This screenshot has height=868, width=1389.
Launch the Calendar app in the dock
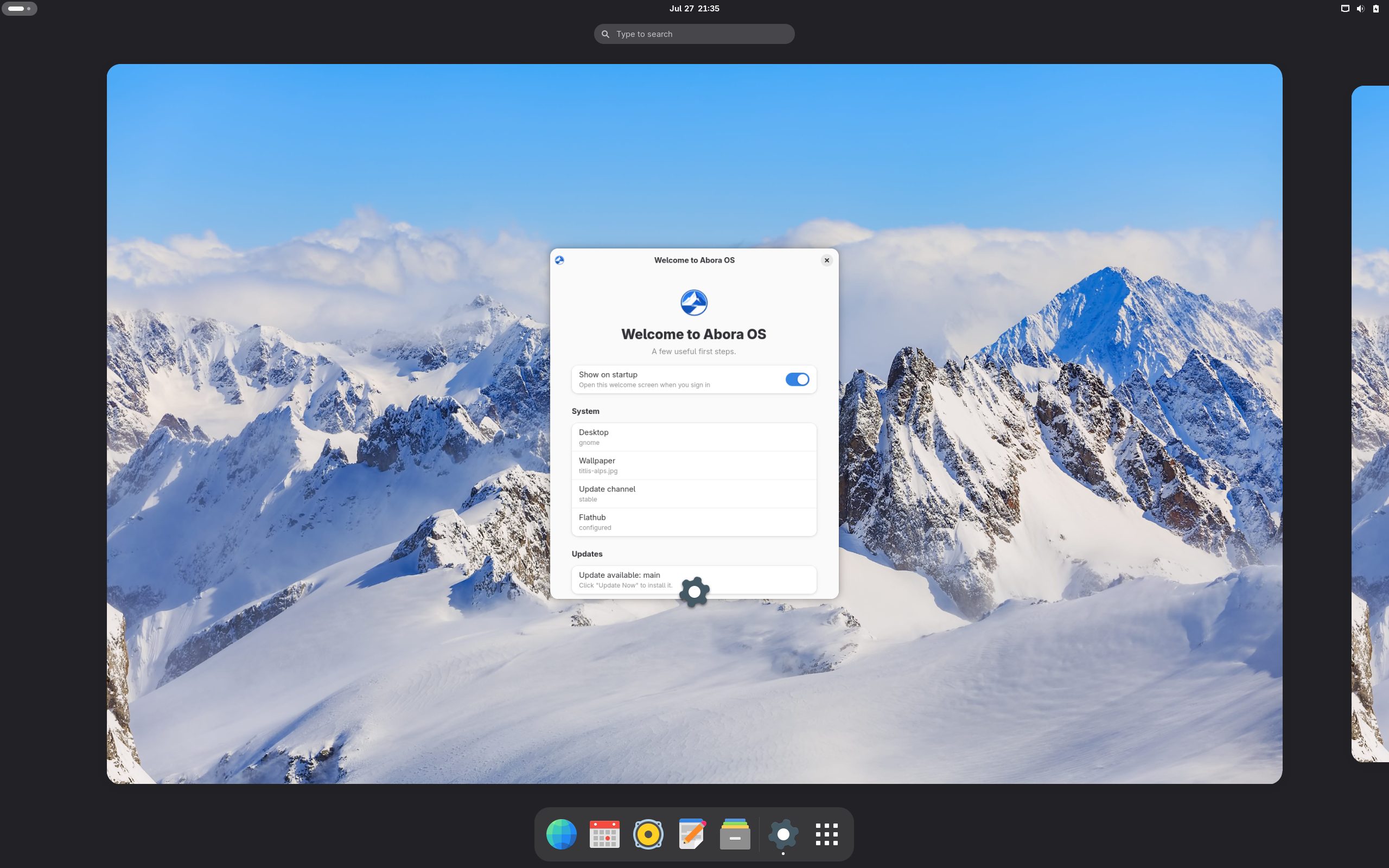coord(604,834)
